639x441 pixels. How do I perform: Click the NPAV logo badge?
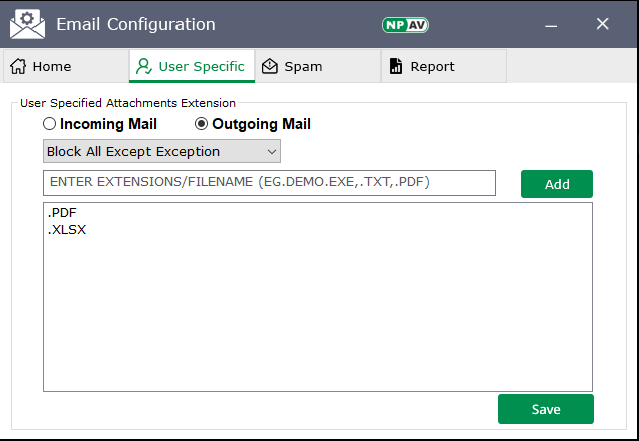click(405, 24)
